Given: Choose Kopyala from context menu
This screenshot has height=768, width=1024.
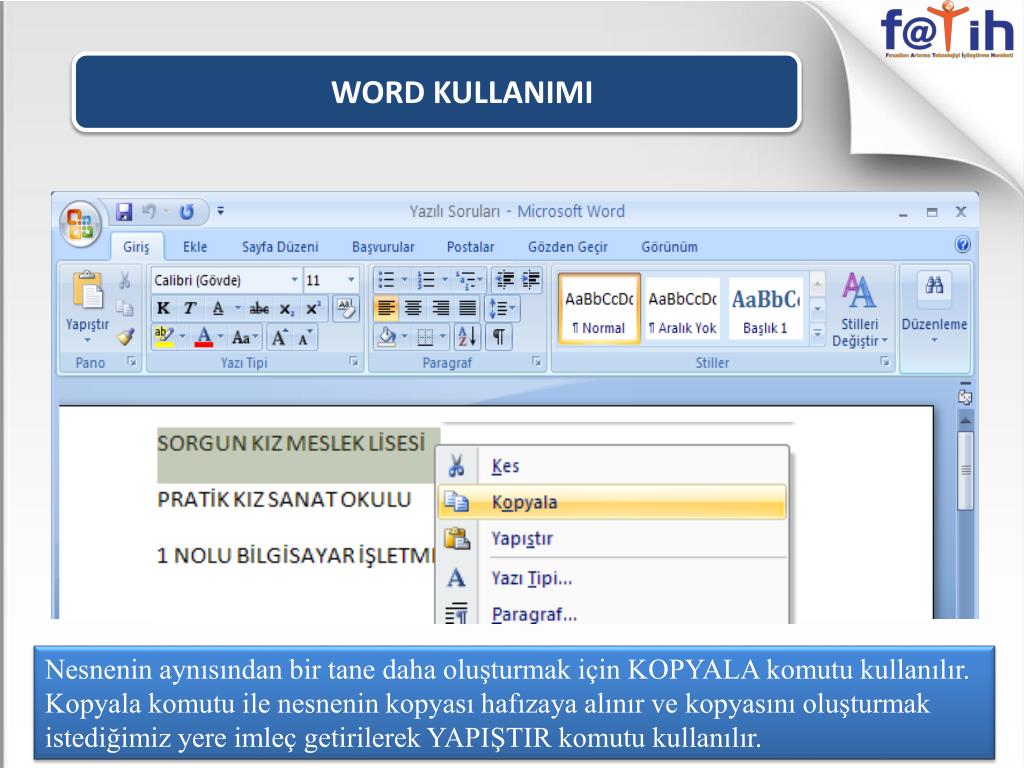Looking at the screenshot, I should (x=612, y=502).
